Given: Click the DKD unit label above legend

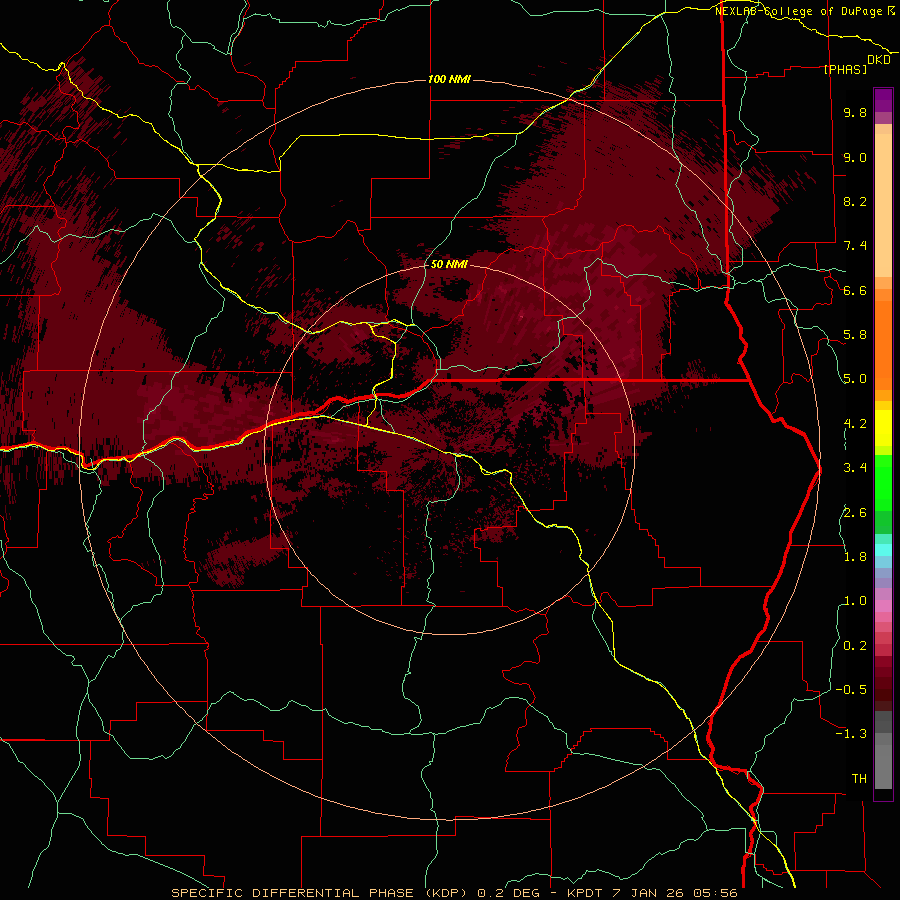Looking at the screenshot, I should [x=879, y=60].
